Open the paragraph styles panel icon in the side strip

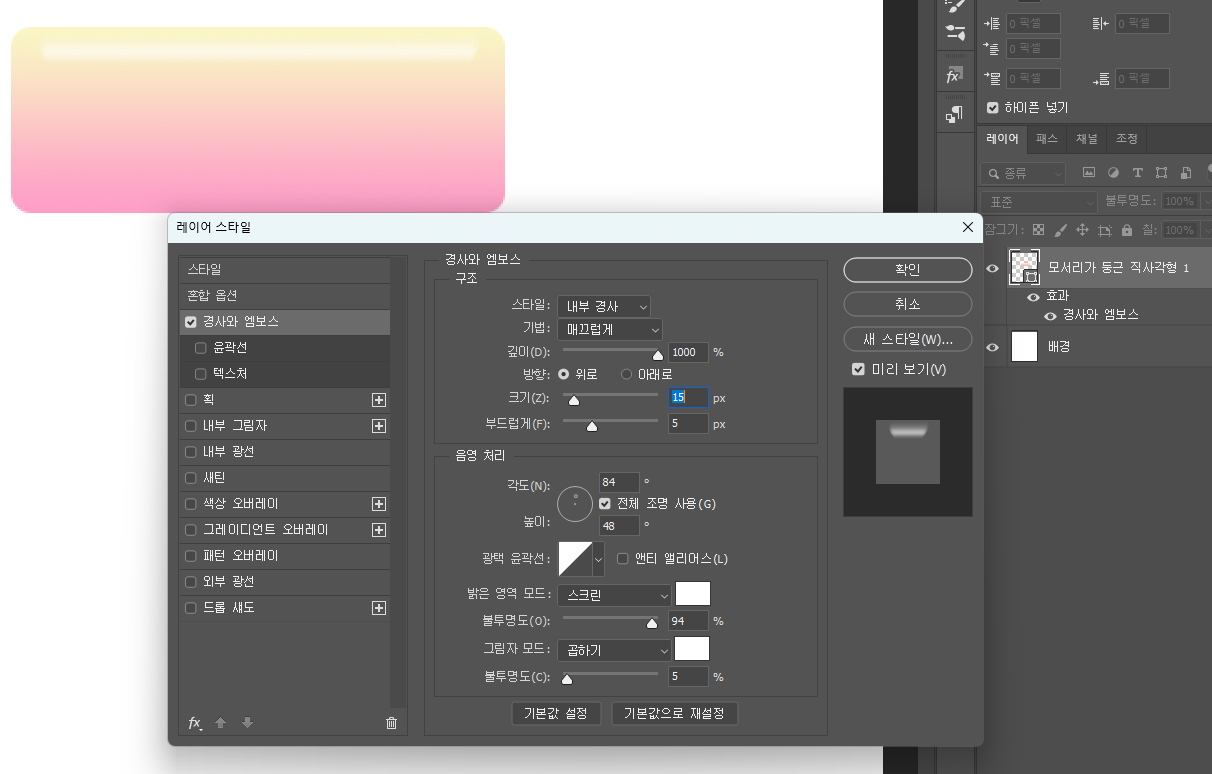pos(953,114)
